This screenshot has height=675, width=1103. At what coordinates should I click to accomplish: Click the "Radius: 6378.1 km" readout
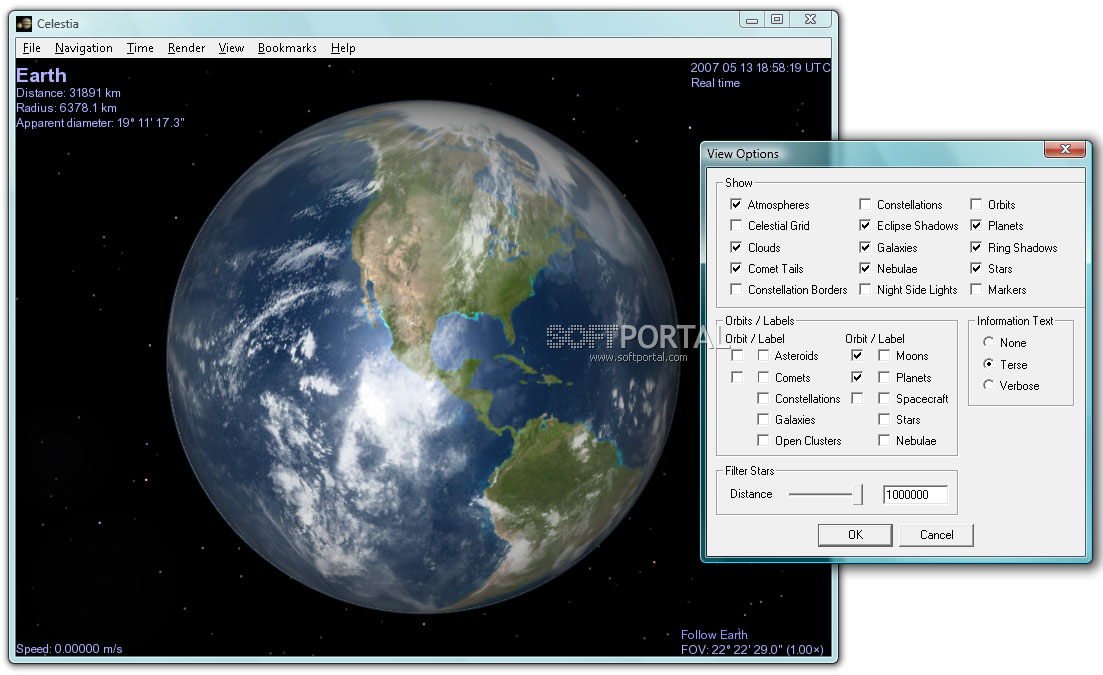(x=67, y=108)
